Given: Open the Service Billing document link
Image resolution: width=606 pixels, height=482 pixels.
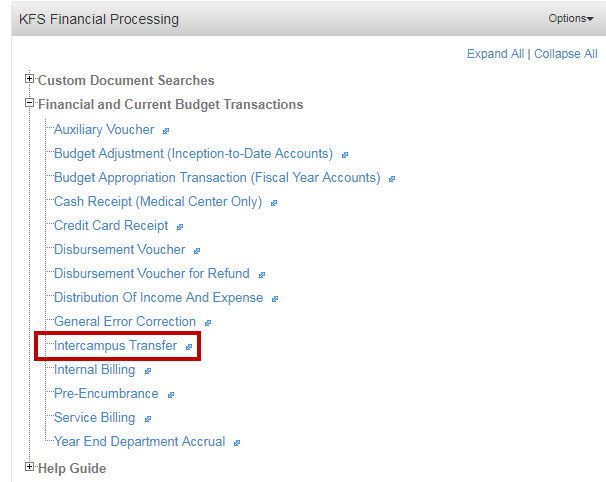Looking at the screenshot, I should point(94,417).
